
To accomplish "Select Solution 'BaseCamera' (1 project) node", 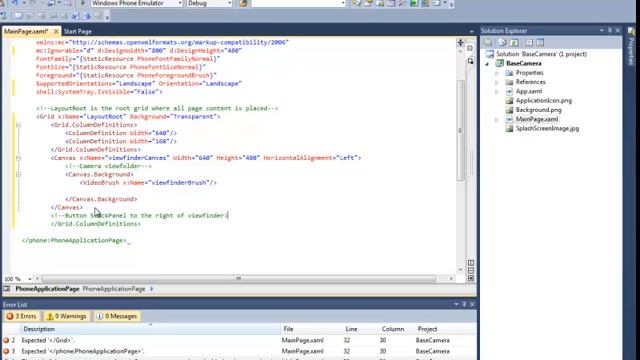I will pos(541,54).
